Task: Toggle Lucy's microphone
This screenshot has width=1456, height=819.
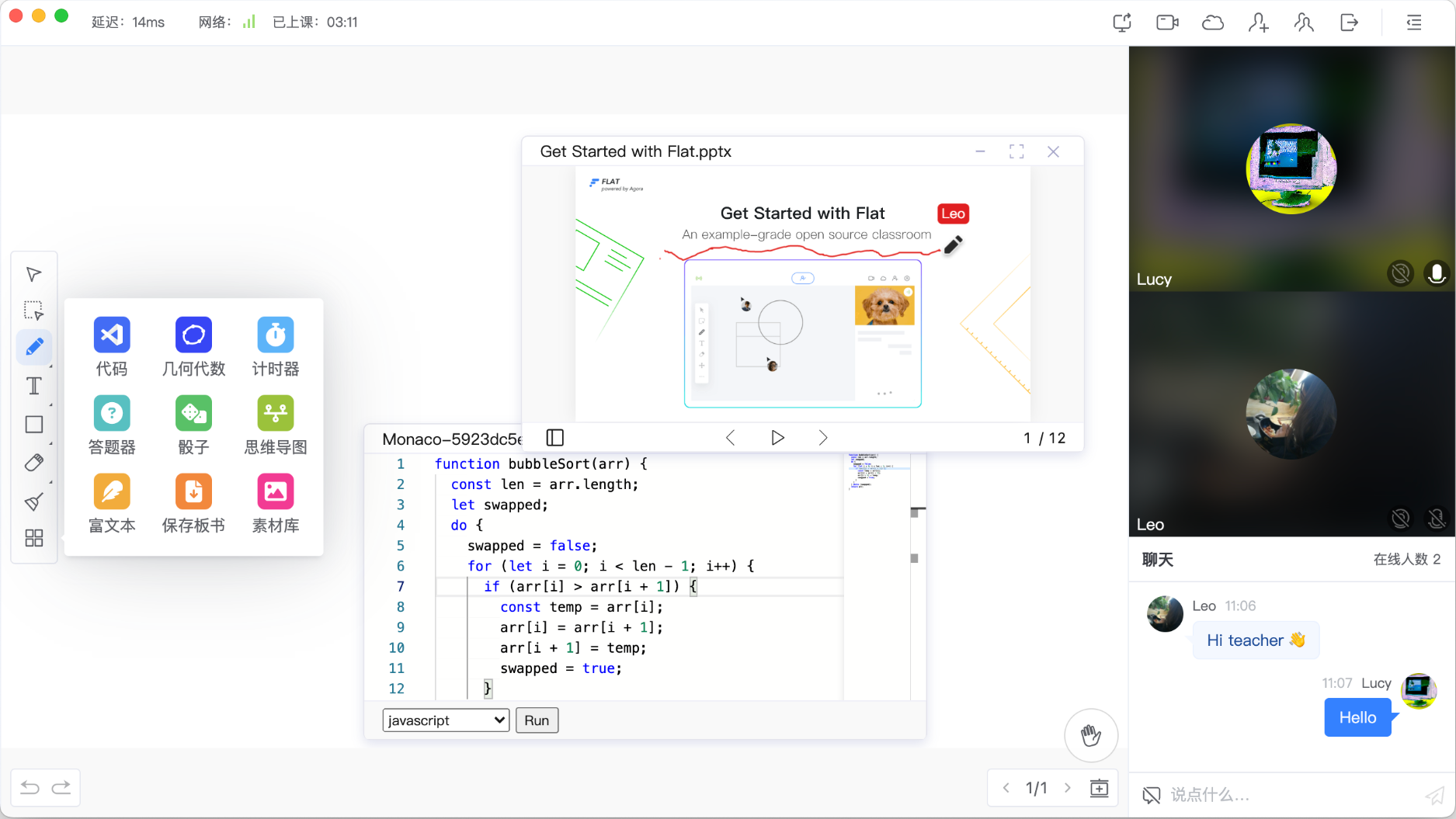Action: coord(1436,273)
